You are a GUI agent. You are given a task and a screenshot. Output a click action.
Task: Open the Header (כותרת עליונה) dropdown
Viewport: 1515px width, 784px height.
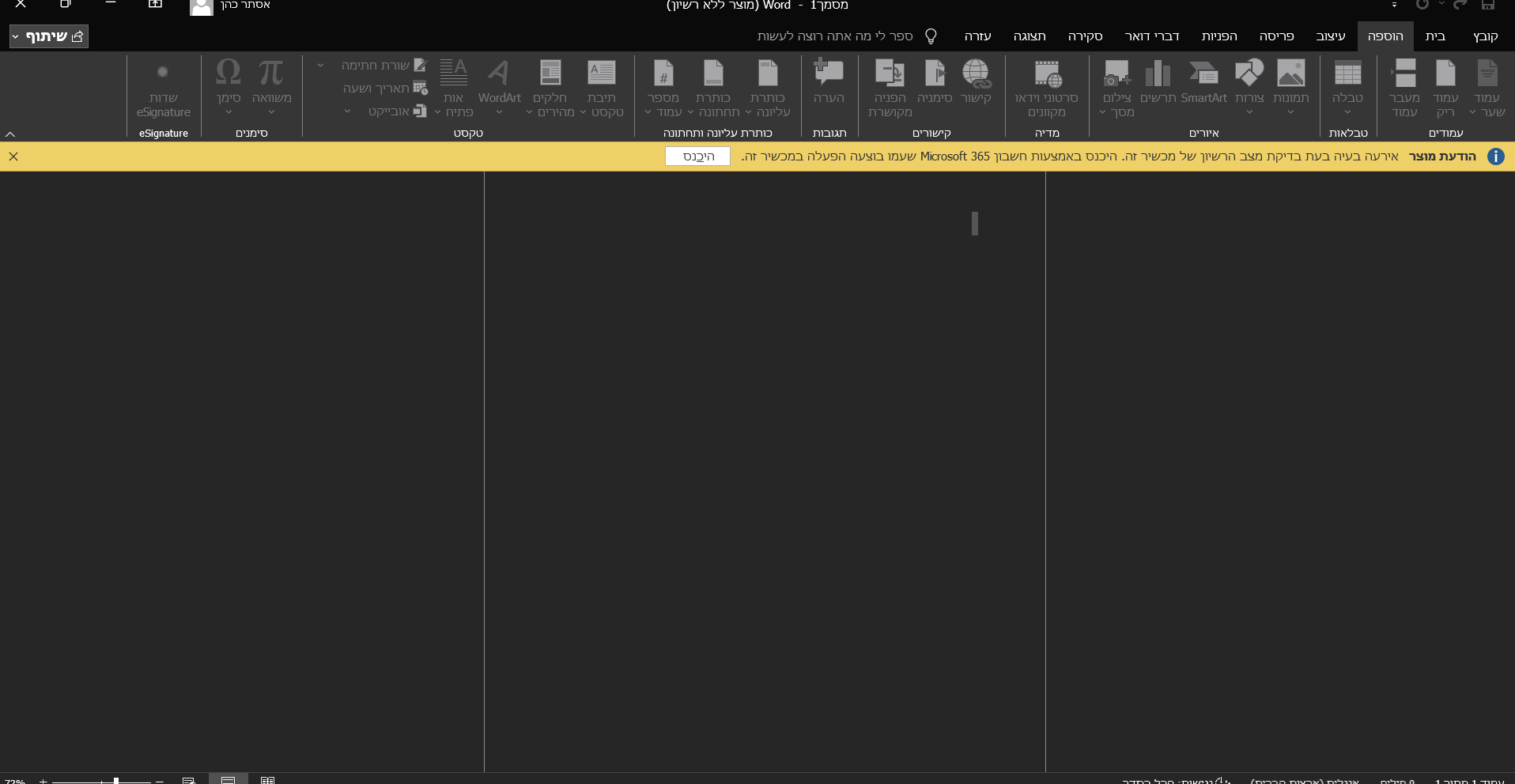point(768,87)
